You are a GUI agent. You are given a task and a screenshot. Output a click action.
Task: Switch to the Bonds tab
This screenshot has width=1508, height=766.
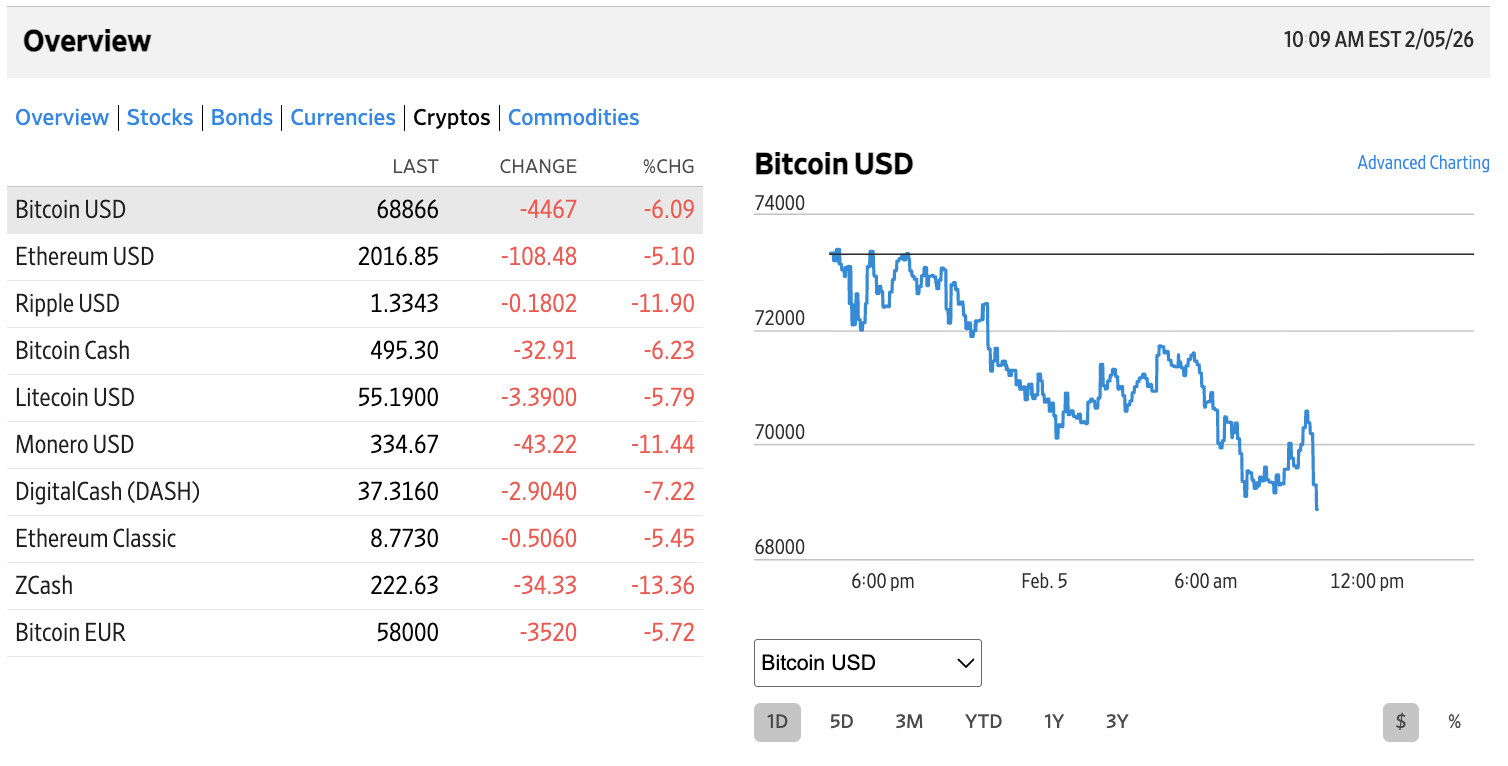(242, 118)
